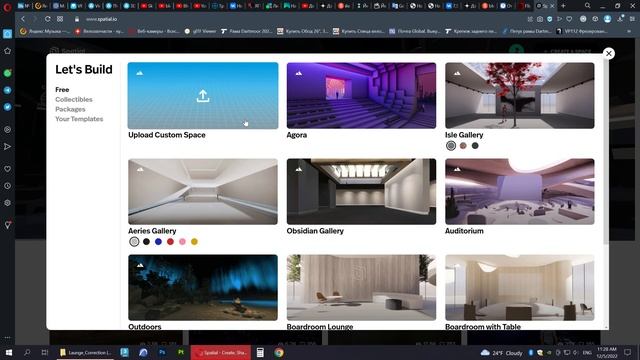The height and width of the screenshot is (360, 640).
Task: Choose the blue Aeries Gallery swatch
Action: [x=158, y=242]
